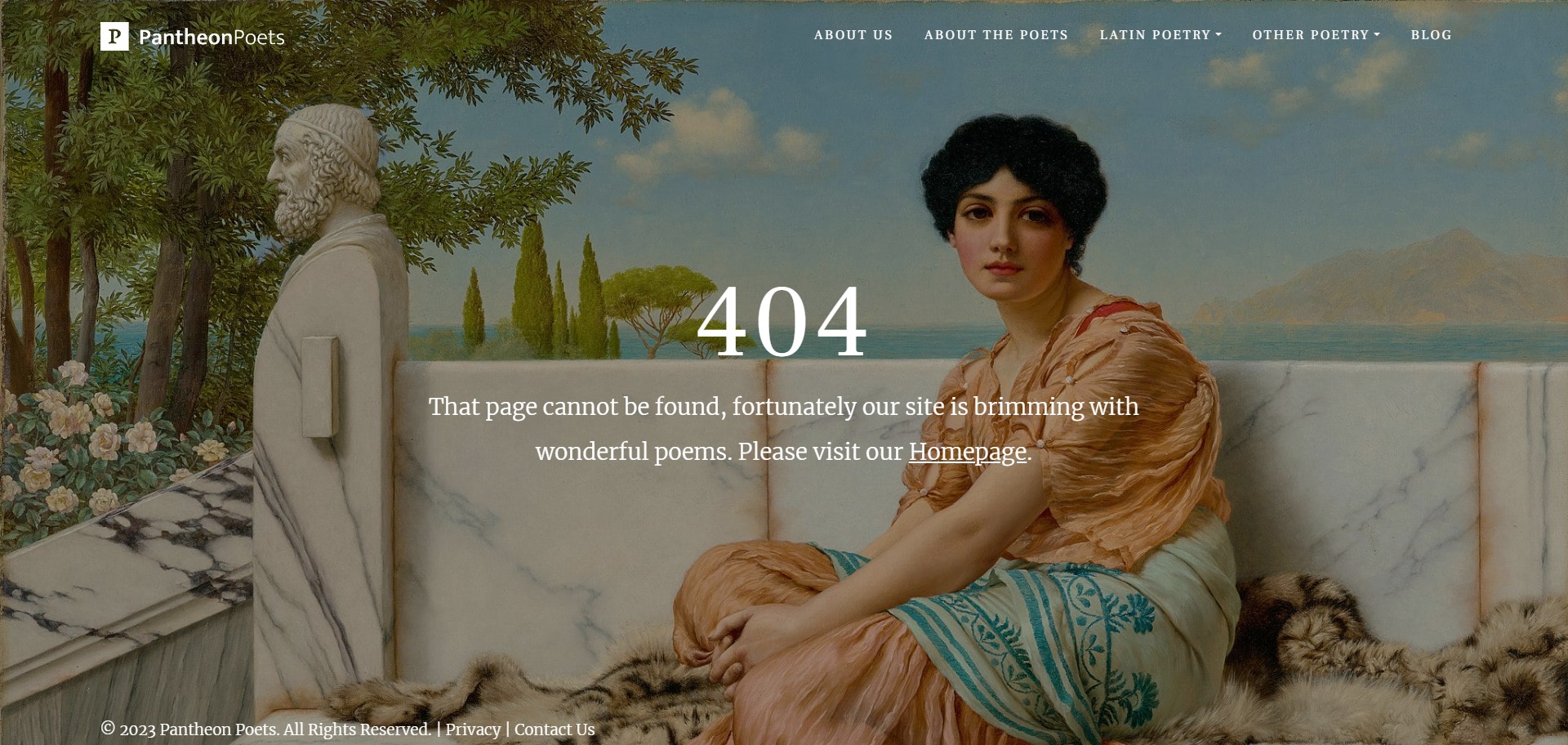Expand the caret beside Other Poetry
The height and width of the screenshot is (745, 1568).
pos(1377,35)
